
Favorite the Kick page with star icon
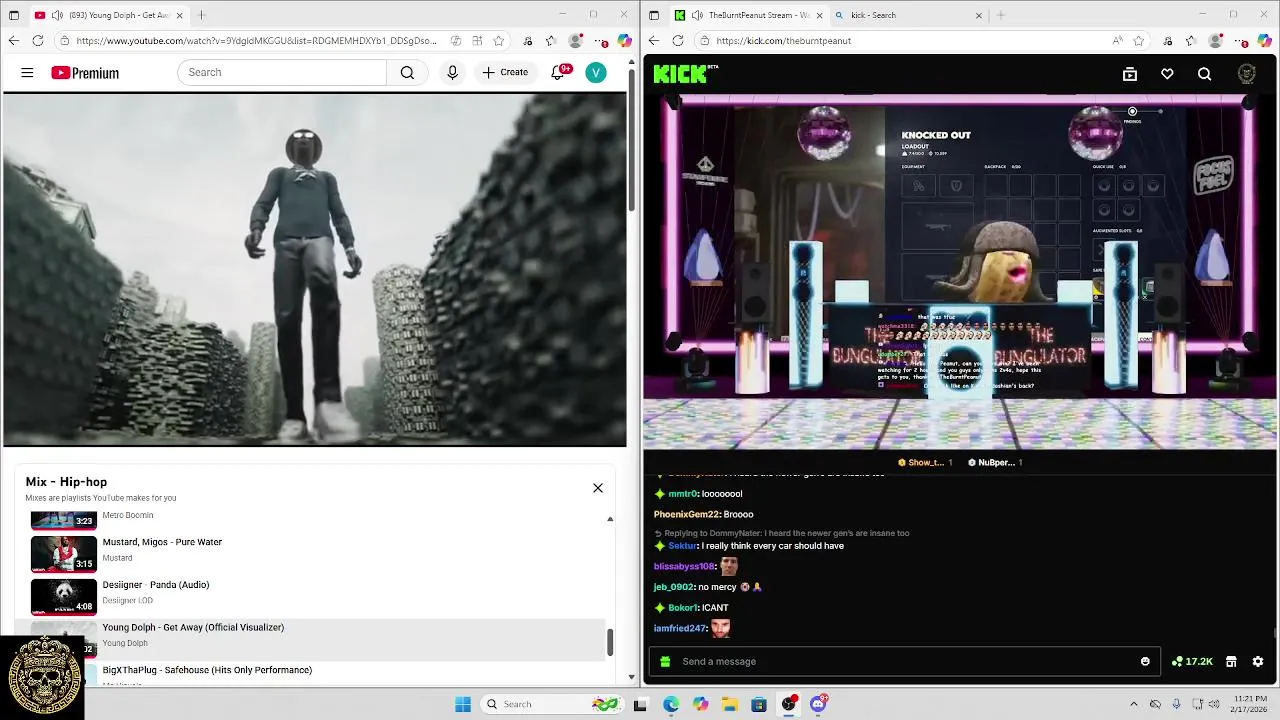1139,41
